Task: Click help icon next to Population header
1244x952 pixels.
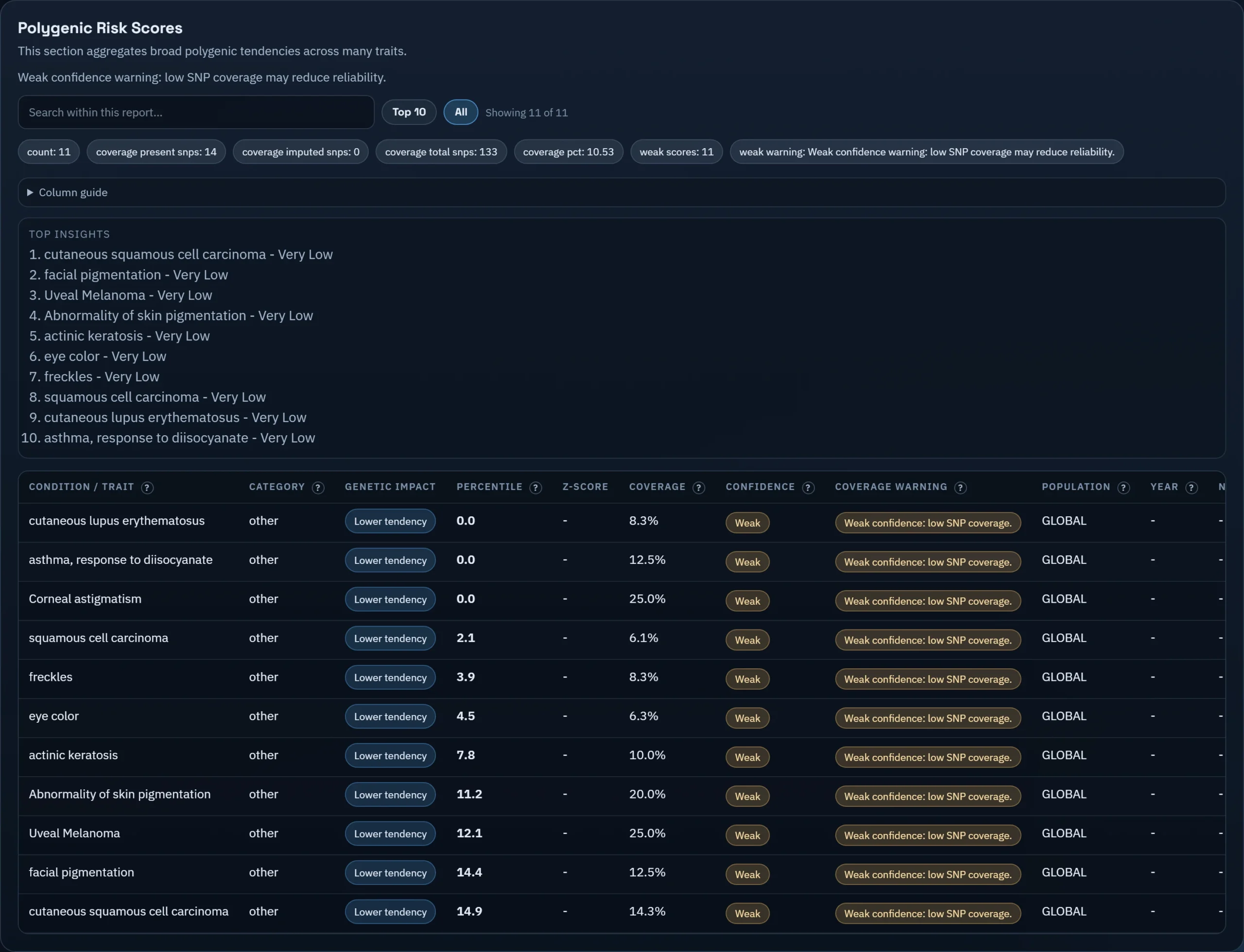Action: pos(1123,487)
